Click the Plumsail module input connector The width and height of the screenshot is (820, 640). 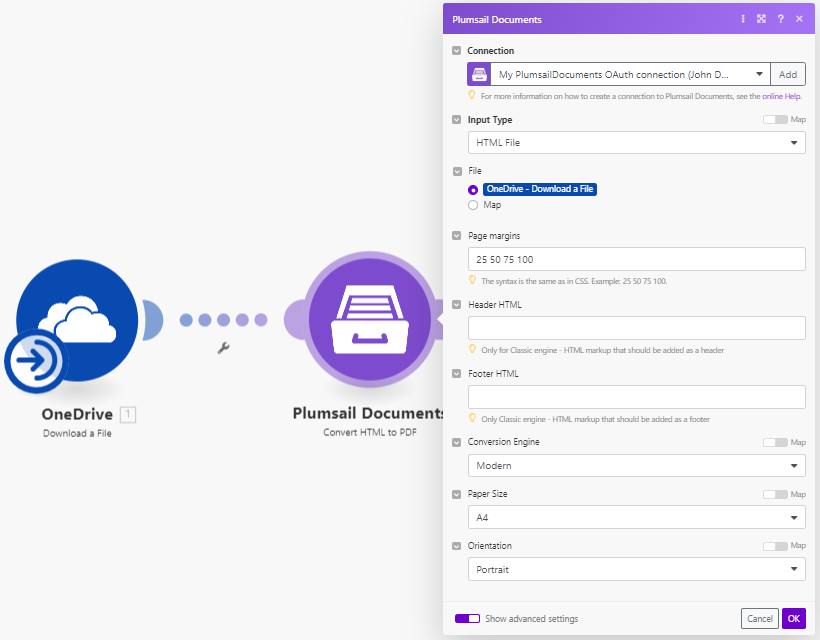click(x=295, y=319)
